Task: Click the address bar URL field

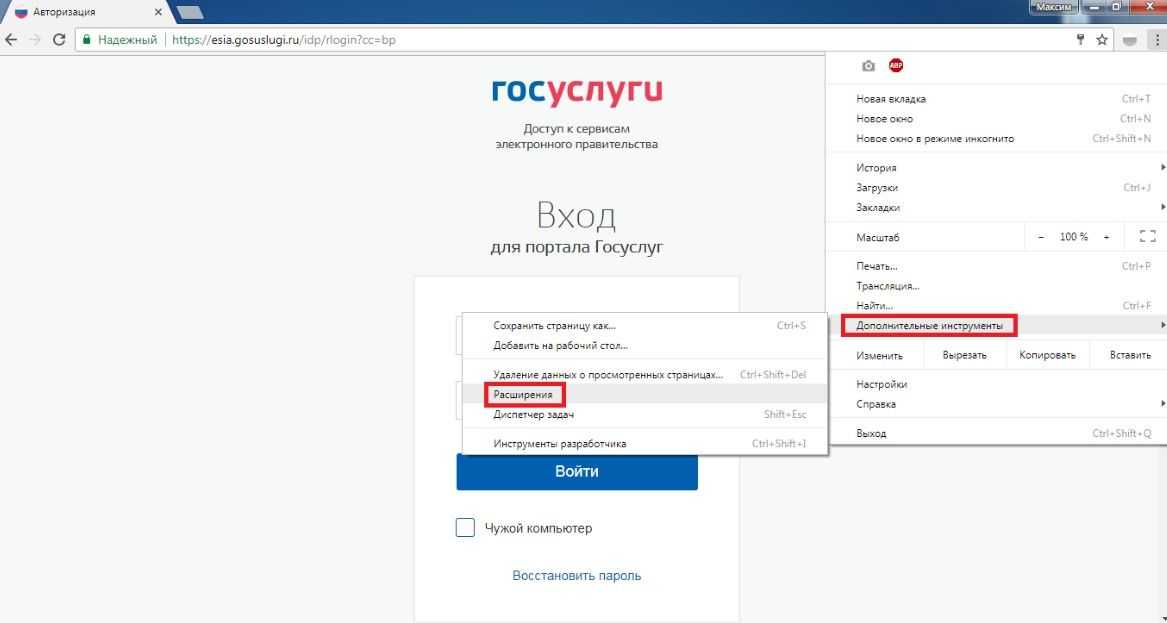Action: [x=600, y=40]
